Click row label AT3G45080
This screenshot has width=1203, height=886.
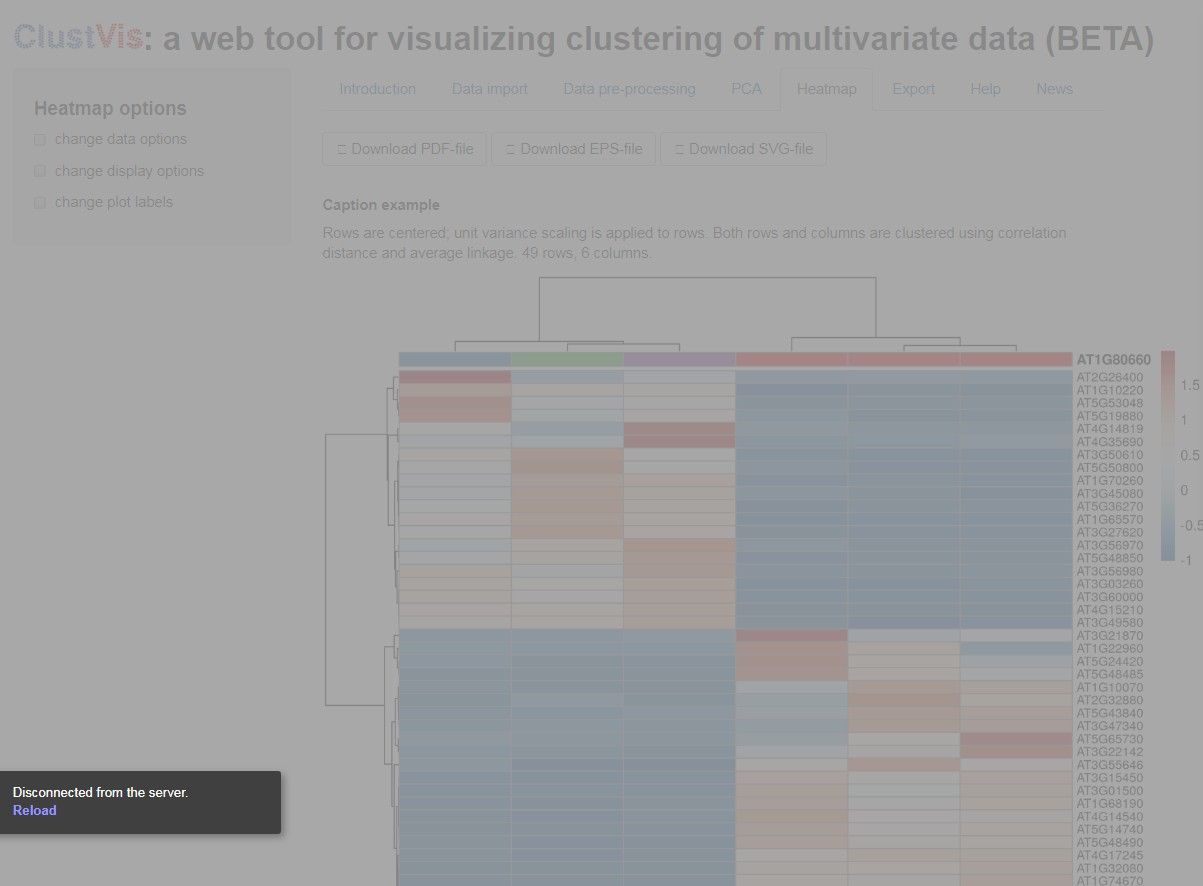1109,494
